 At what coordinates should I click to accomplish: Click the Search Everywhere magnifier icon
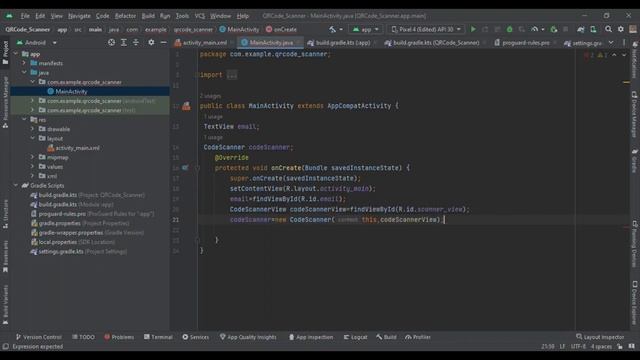click(608, 29)
